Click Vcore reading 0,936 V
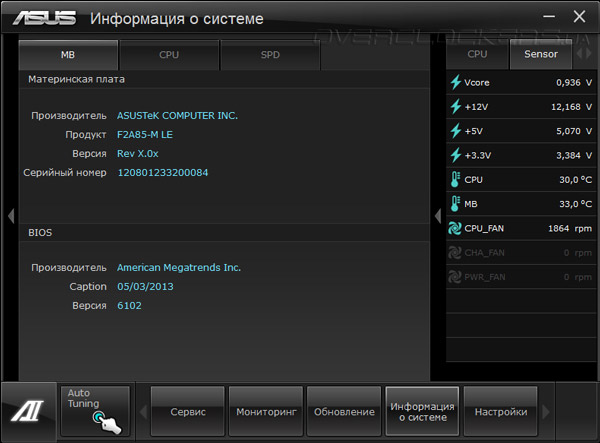This screenshot has width=600, height=443. click(574, 83)
